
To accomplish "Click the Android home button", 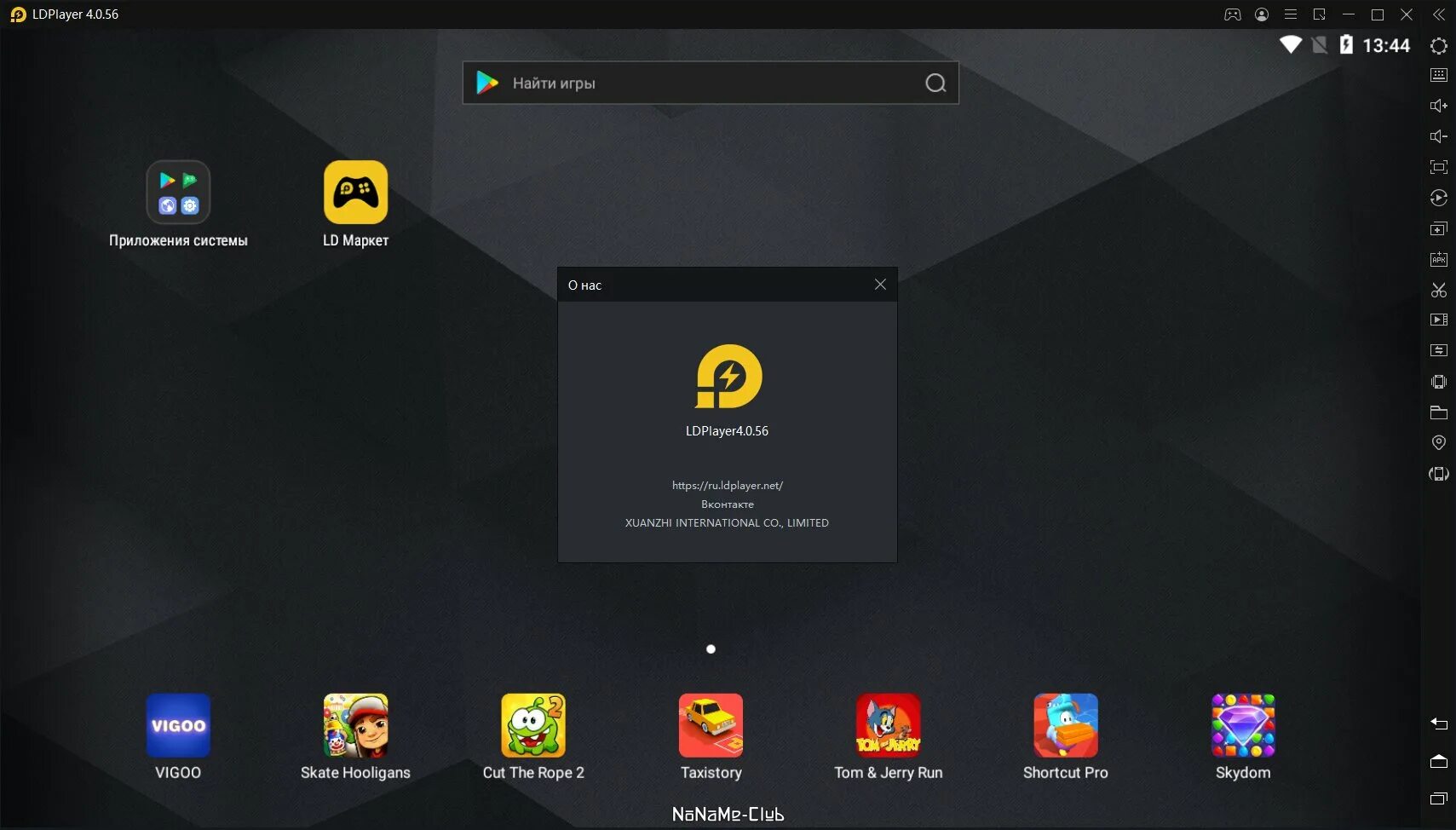I will tap(1439, 761).
